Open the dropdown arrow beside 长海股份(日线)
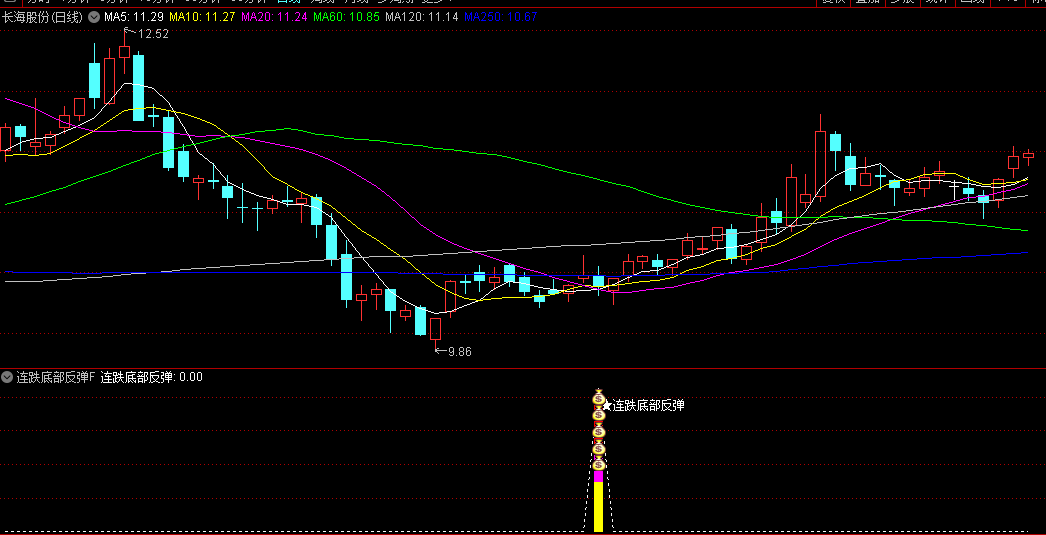Image resolution: width=1046 pixels, height=535 pixels. (x=94, y=17)
